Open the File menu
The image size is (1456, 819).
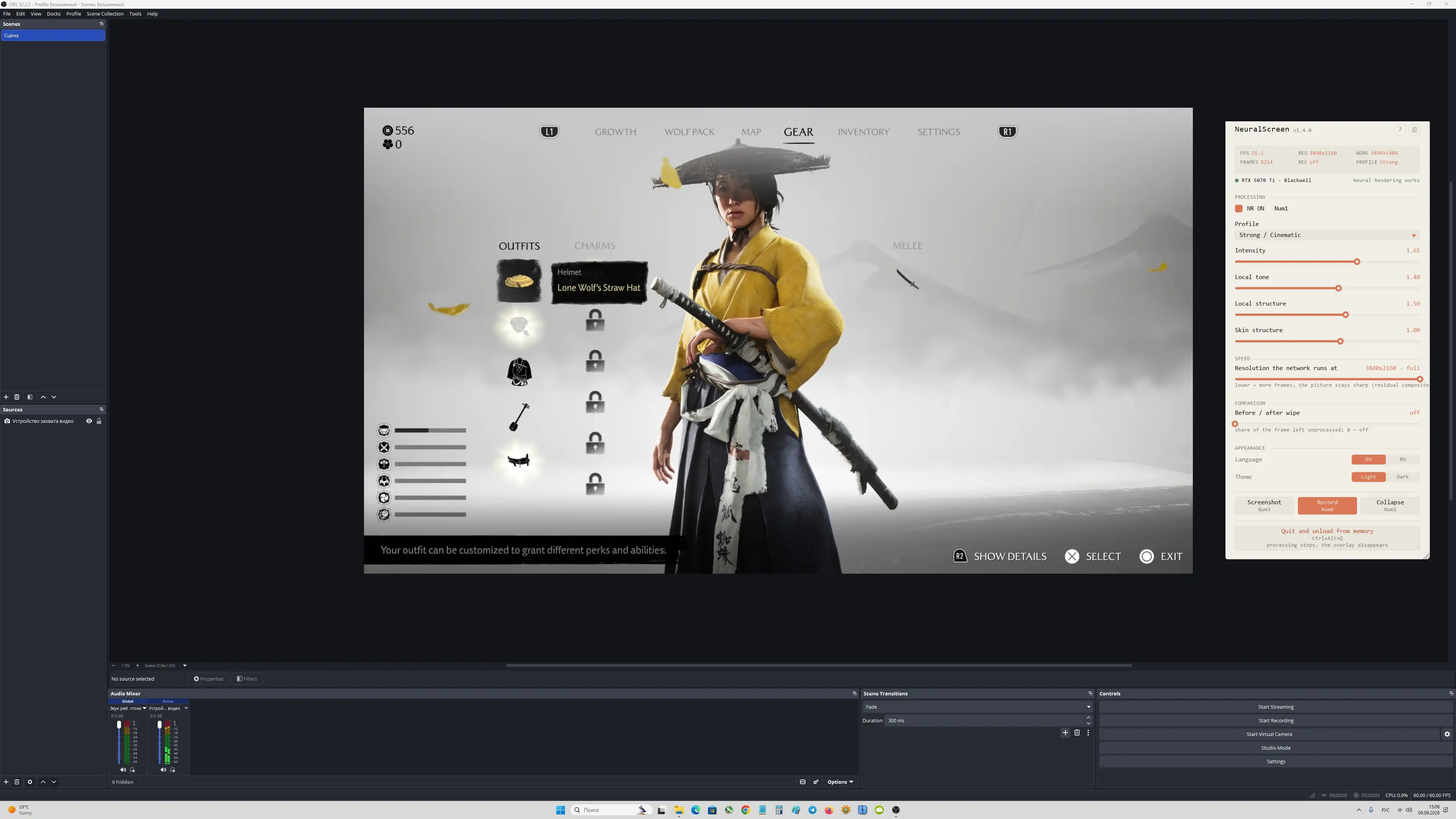click(x=7, y=14)
